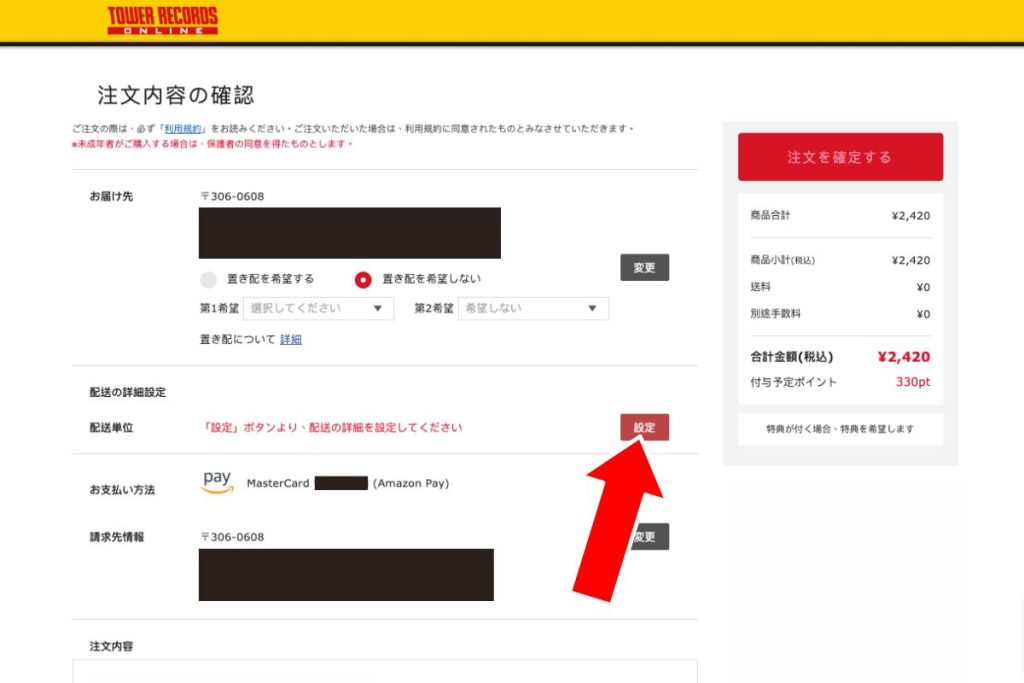1024x683 pixels.
Task: Click 変更 button for お届け先 address
Action: pyautogui.click(x=644, y=268)
